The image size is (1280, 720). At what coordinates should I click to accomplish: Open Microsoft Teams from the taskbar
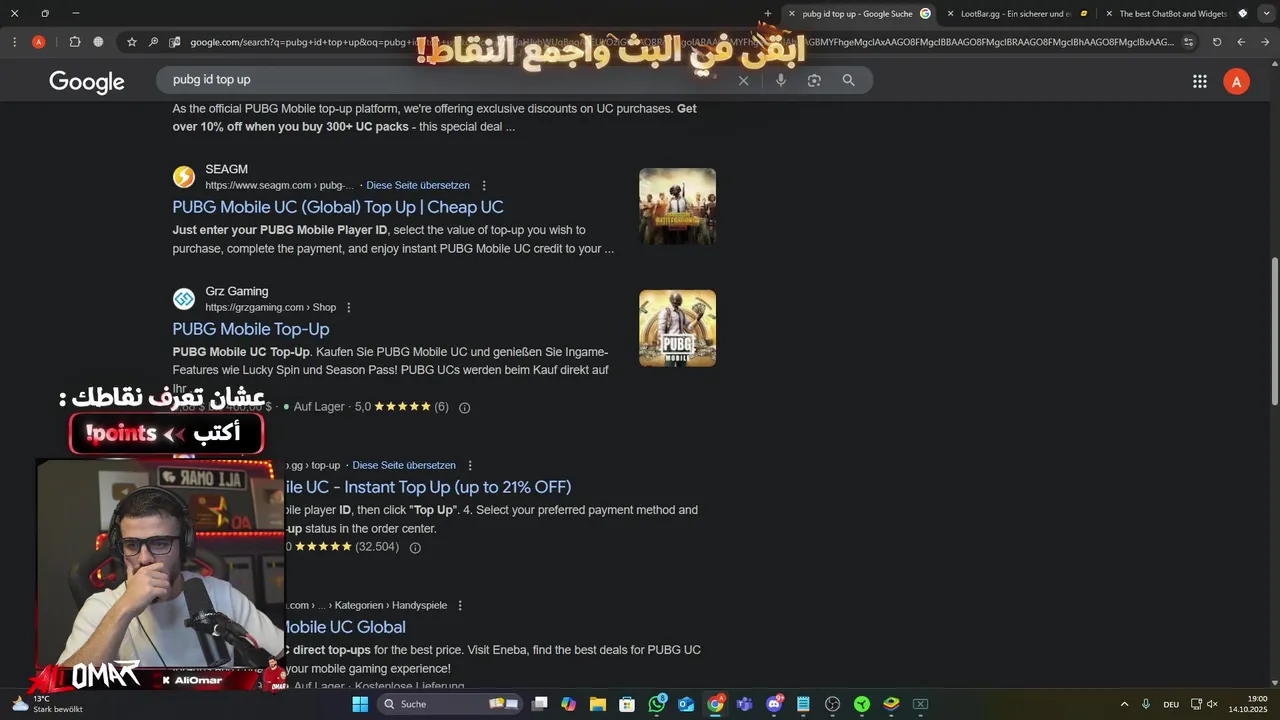[744, 704]
